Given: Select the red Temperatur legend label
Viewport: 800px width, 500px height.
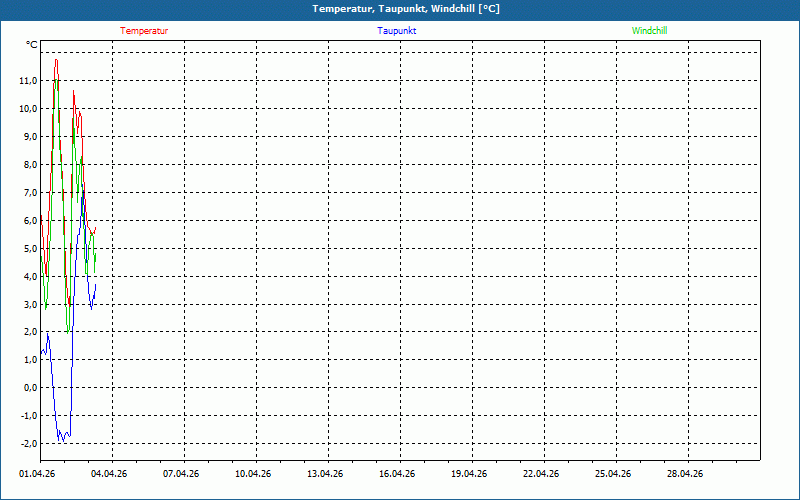Looking at the screenshot, I should 144,31.
